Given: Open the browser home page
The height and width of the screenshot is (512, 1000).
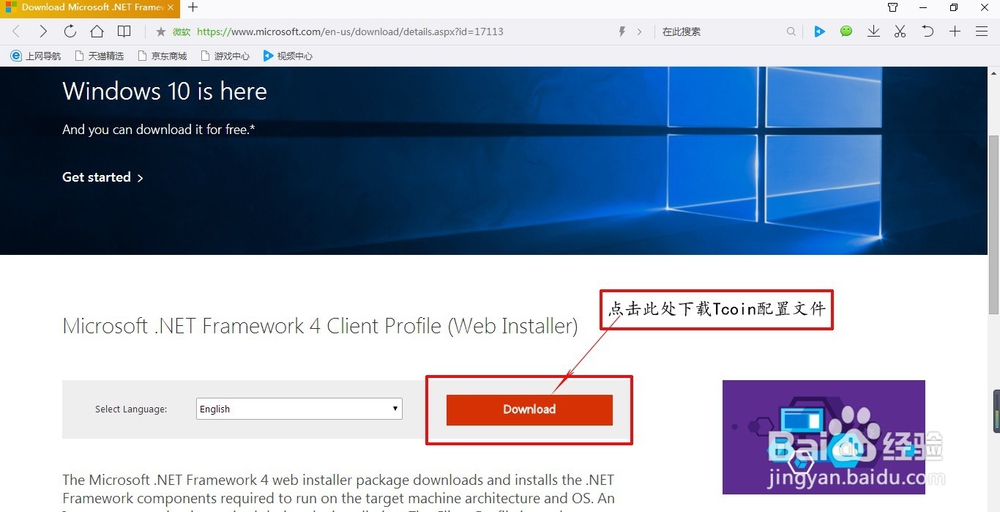Looking at the screenshot, I should click(97, 31).
